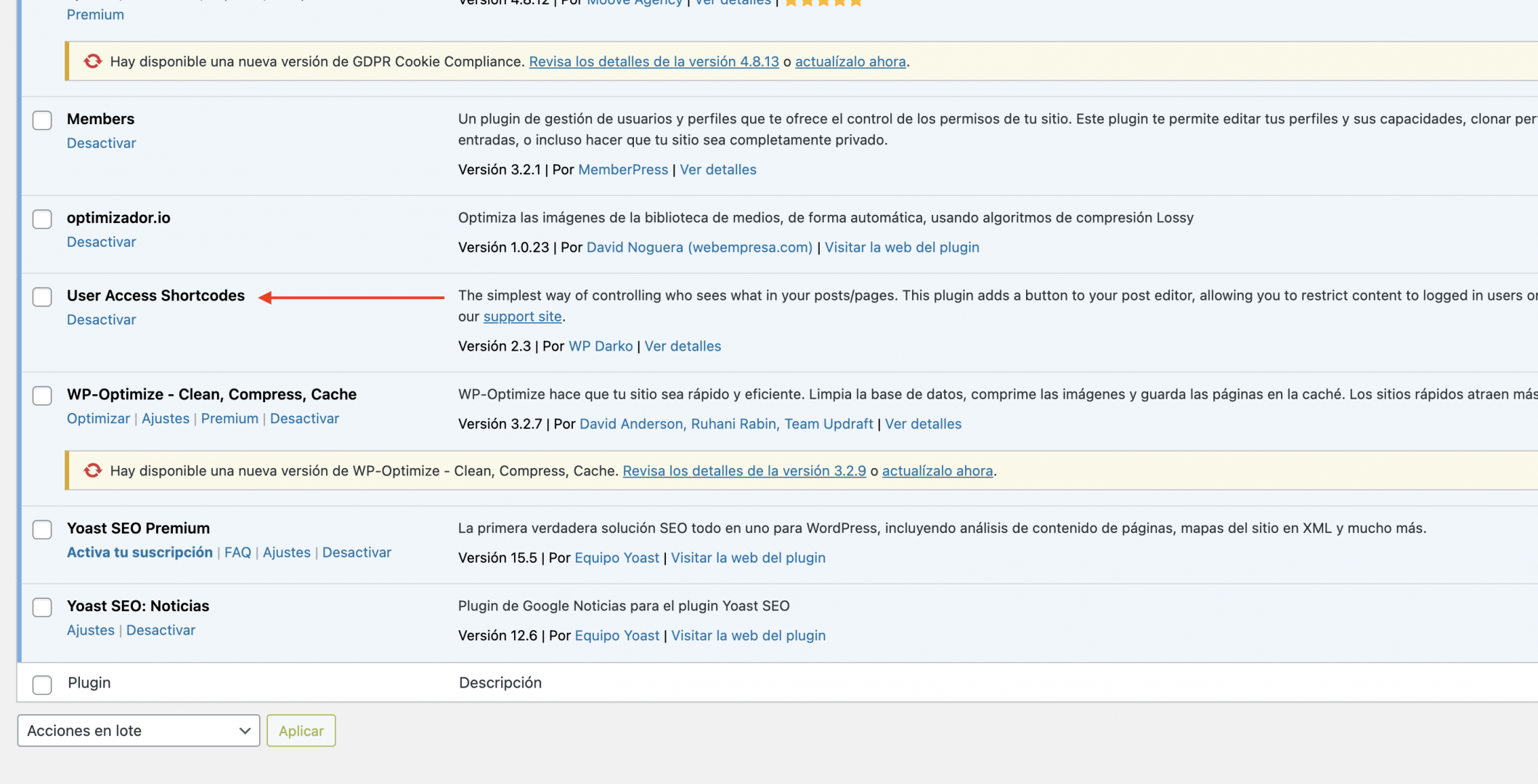Click actualízalo ahora for WP-Optimize
The image size is (1538, 784).
click(937, 471)
